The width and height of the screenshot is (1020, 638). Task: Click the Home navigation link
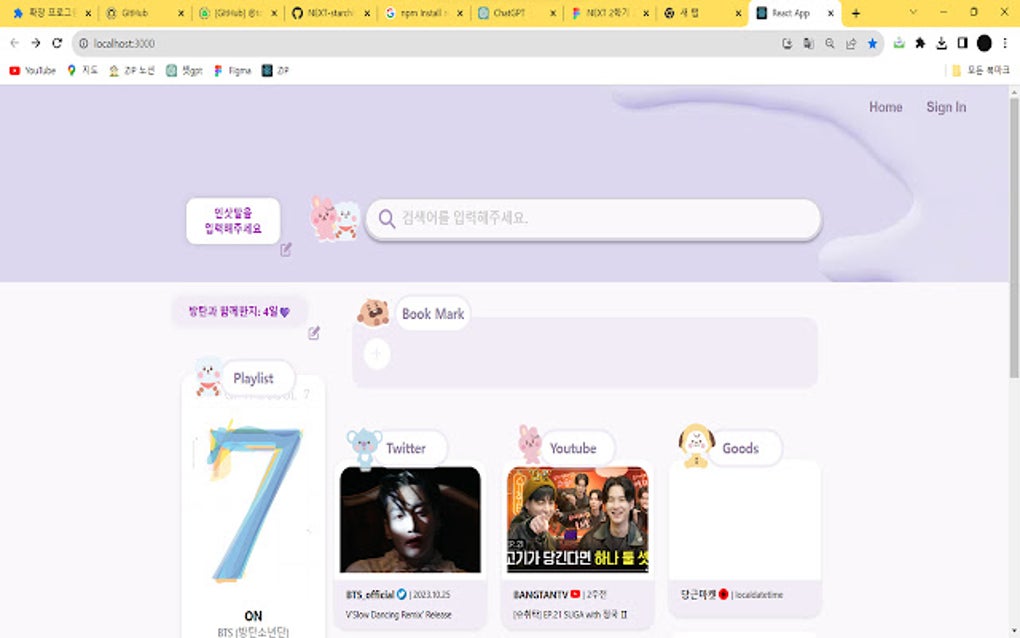click(884, 107)
